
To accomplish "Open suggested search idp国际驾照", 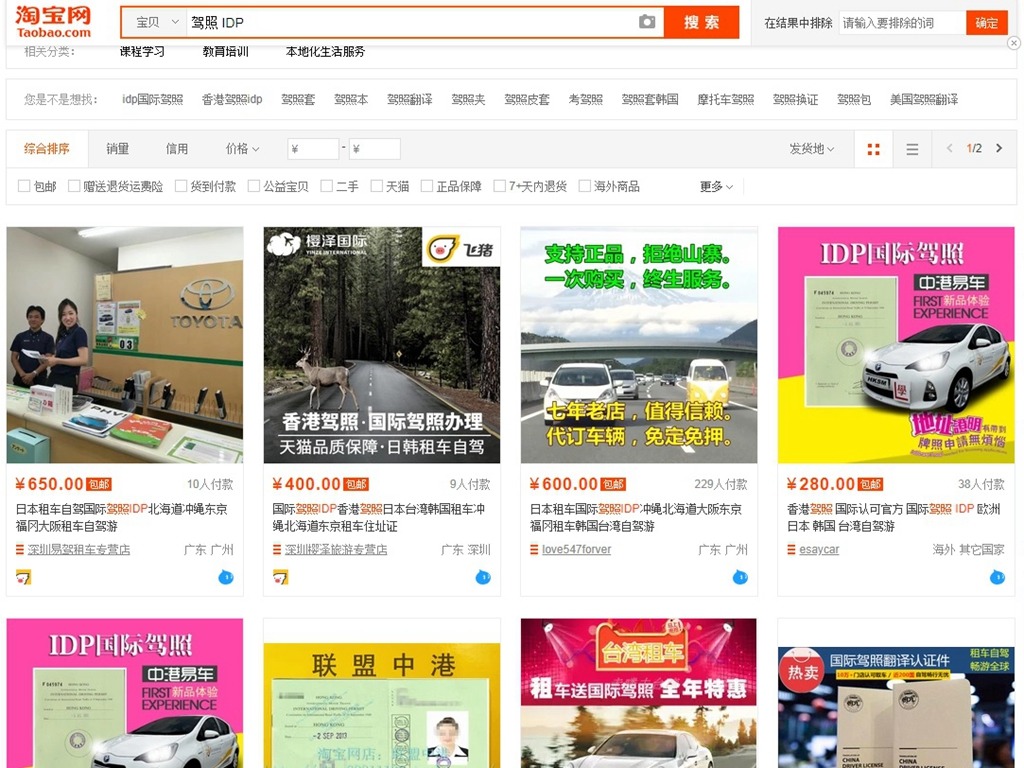I will click(153, 99).
